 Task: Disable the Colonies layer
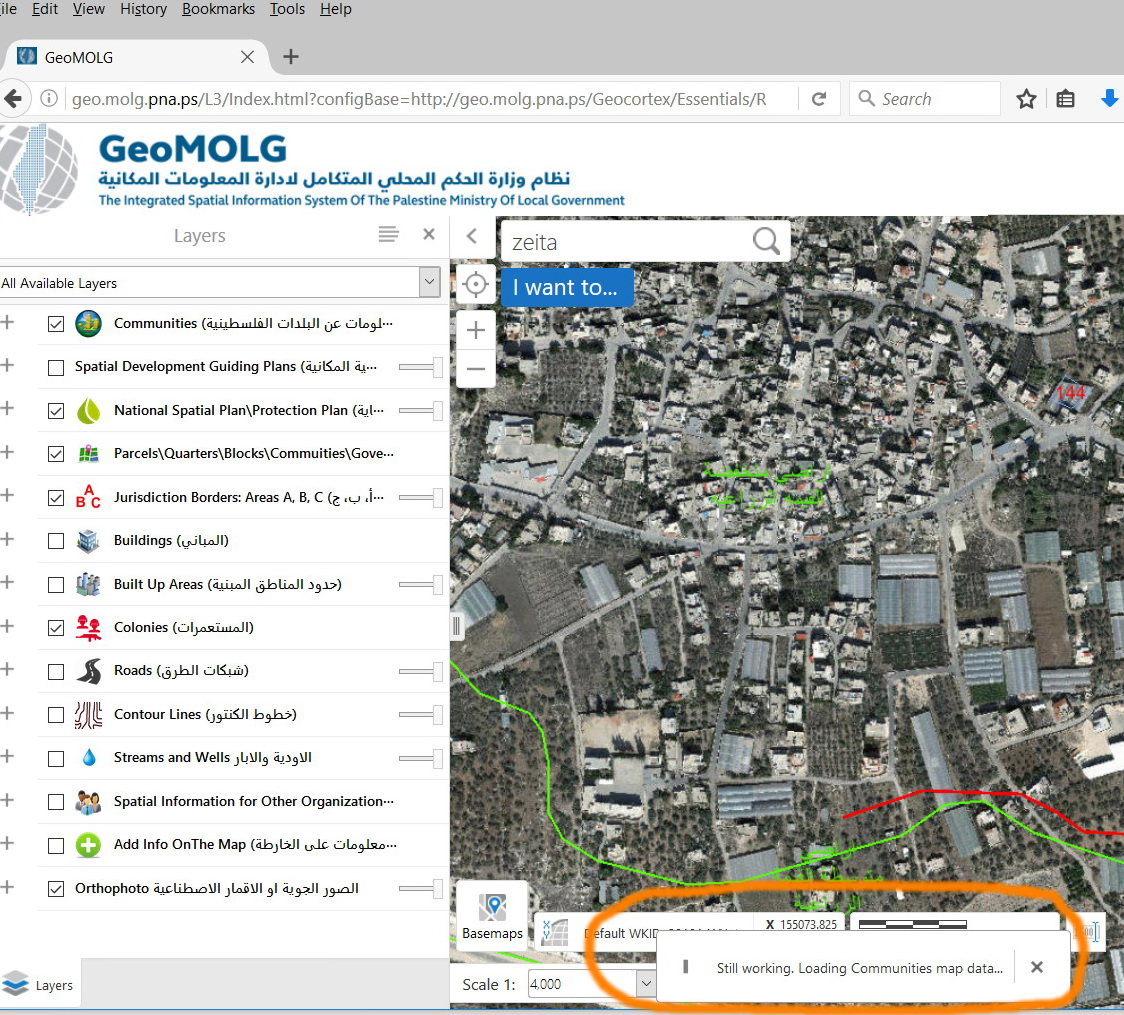(56, 628)
